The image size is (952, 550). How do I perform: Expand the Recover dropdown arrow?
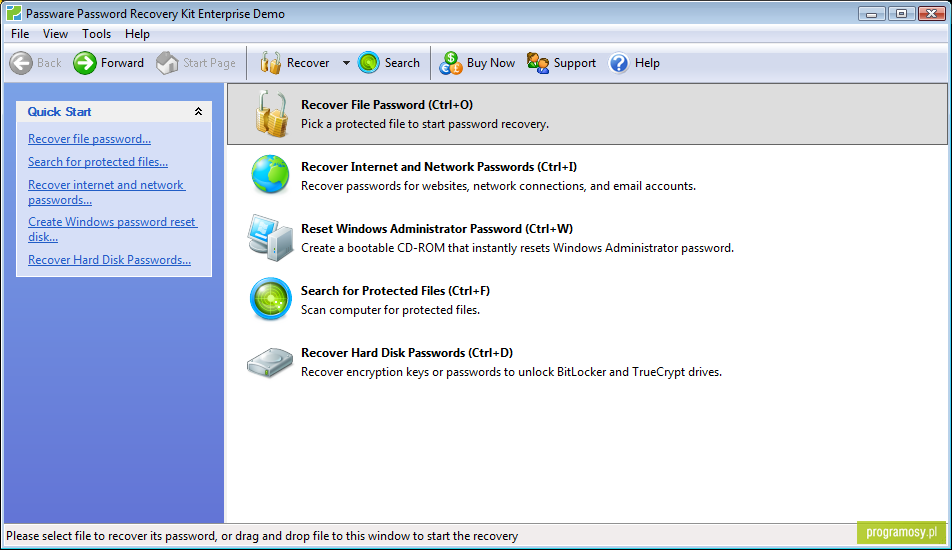pos(346,63)
